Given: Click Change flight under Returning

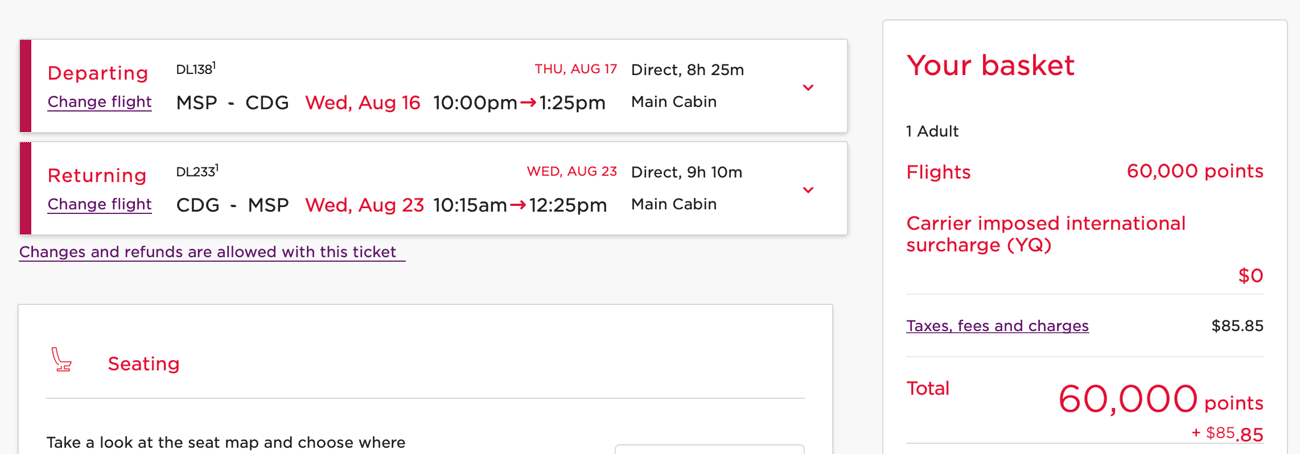Looking at the screenshot, I should tap(99, 204).
